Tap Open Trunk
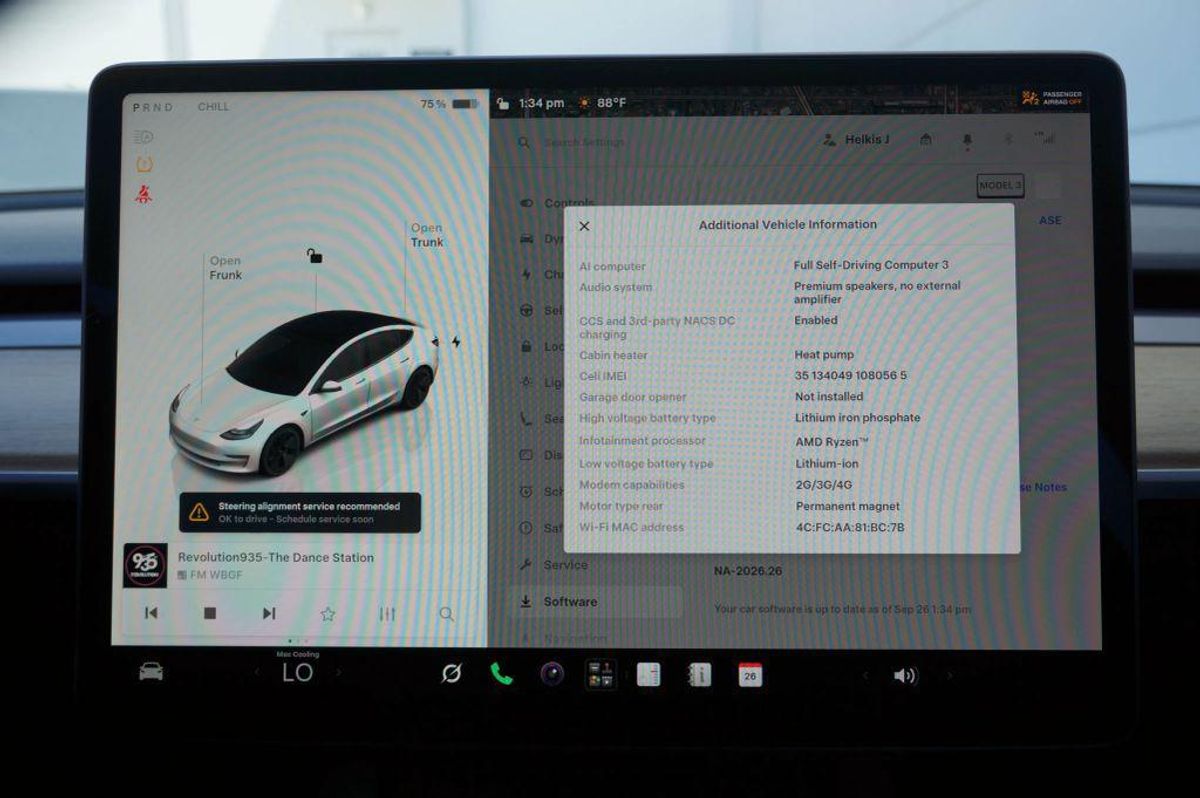This screenshot has width=1200, height=798. (427, 235)
